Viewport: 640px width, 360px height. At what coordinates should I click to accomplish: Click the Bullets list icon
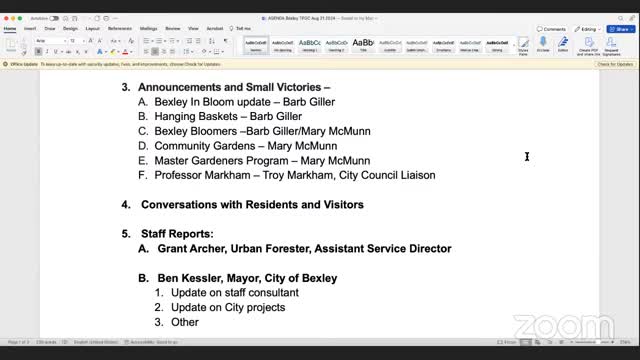point(146,41)
